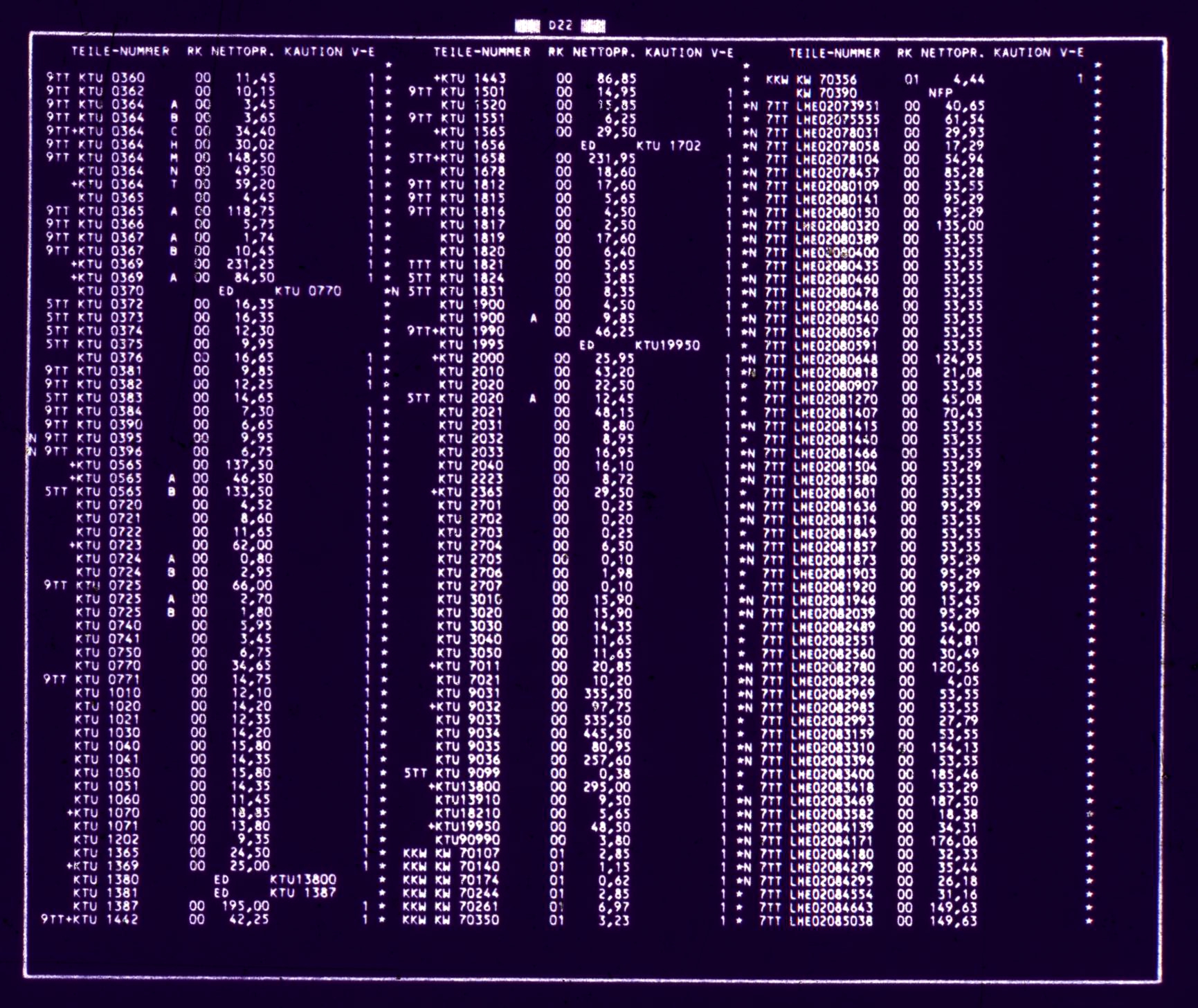Select part number KTU 1060

pyautogui.click(x=107, y=800)
